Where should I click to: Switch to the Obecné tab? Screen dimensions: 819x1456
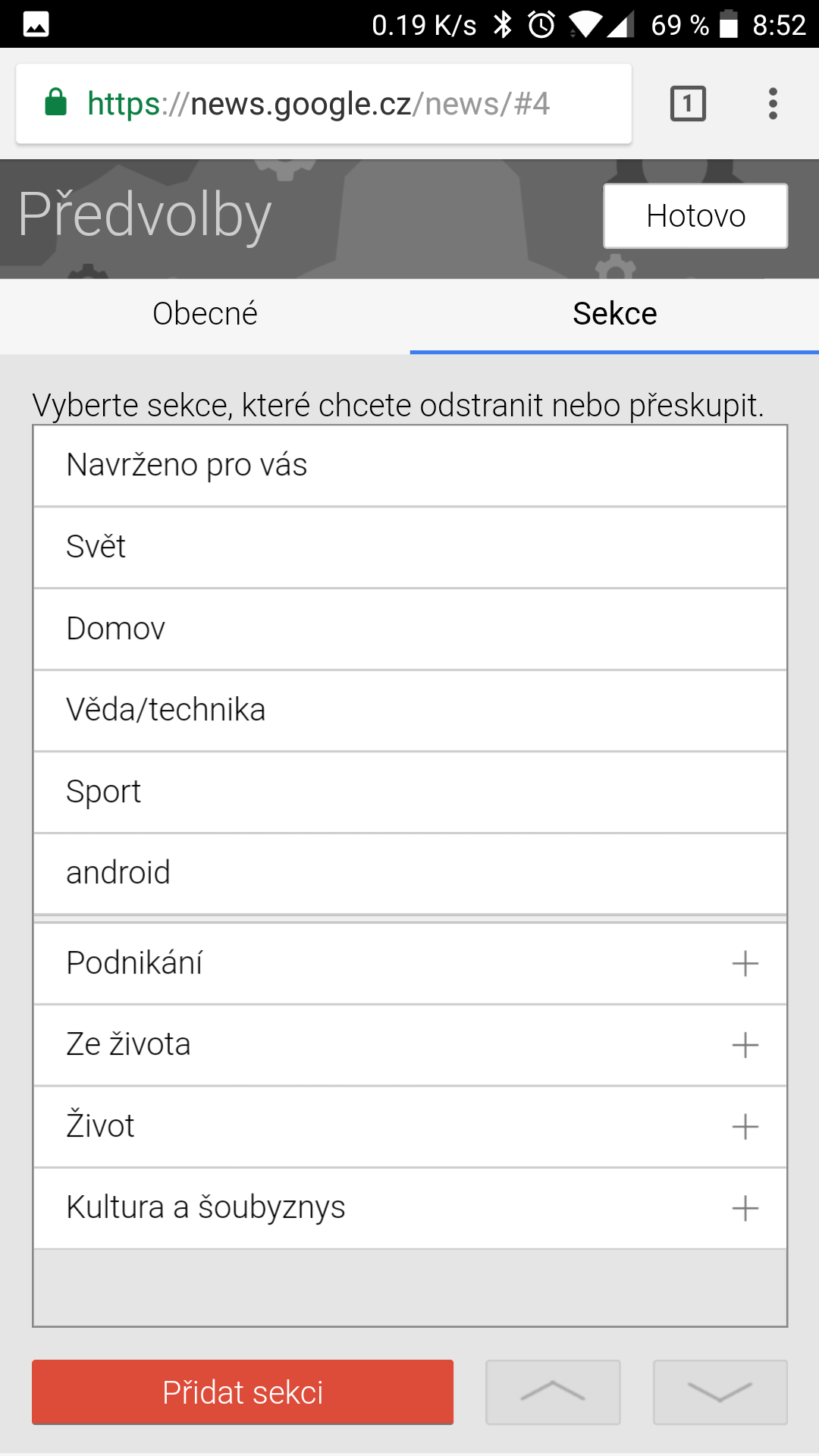coord(205,314)
